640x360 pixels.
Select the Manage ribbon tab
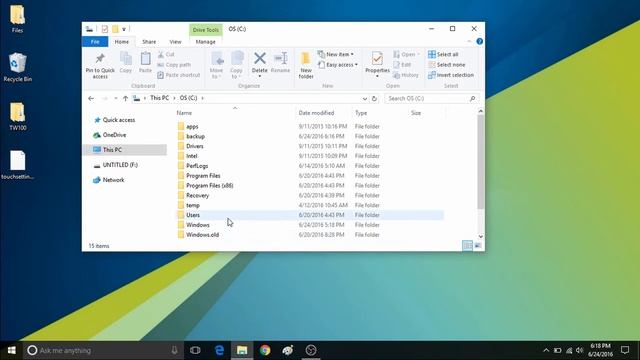click(205, 42)
